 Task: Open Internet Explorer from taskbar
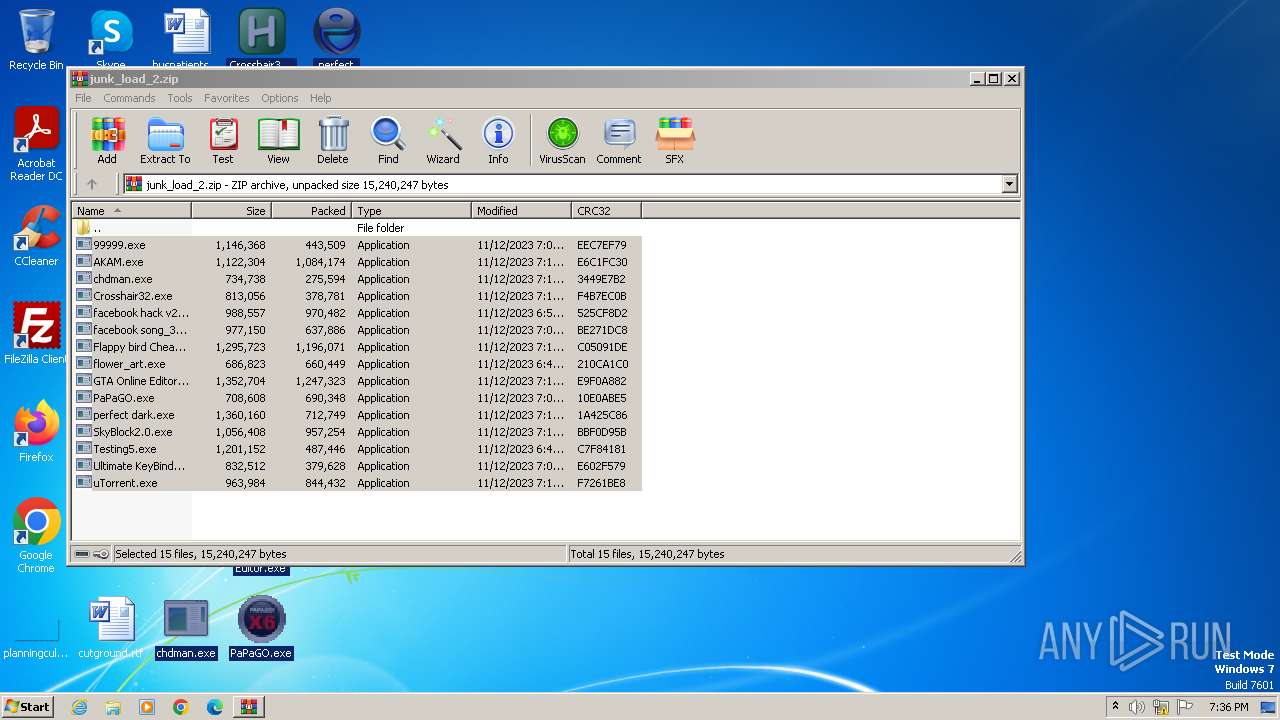(79, 707)
